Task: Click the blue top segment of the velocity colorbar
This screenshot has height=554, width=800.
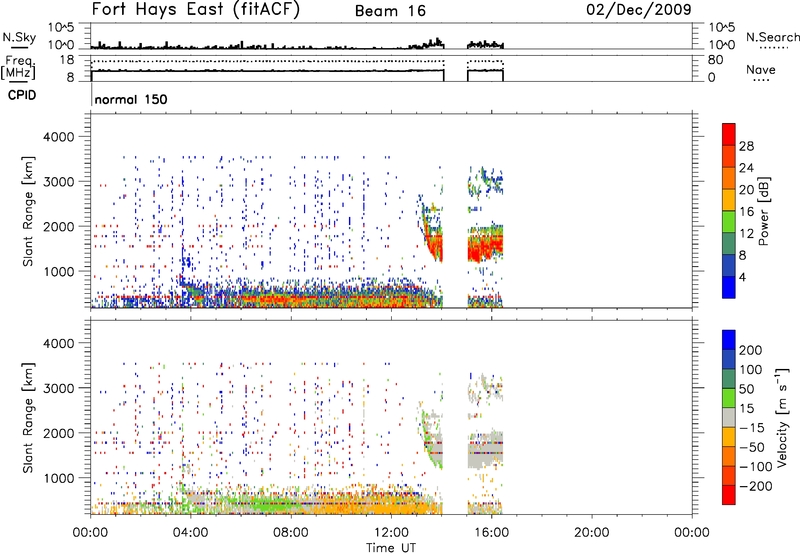Action: click(x=729, y=340)
